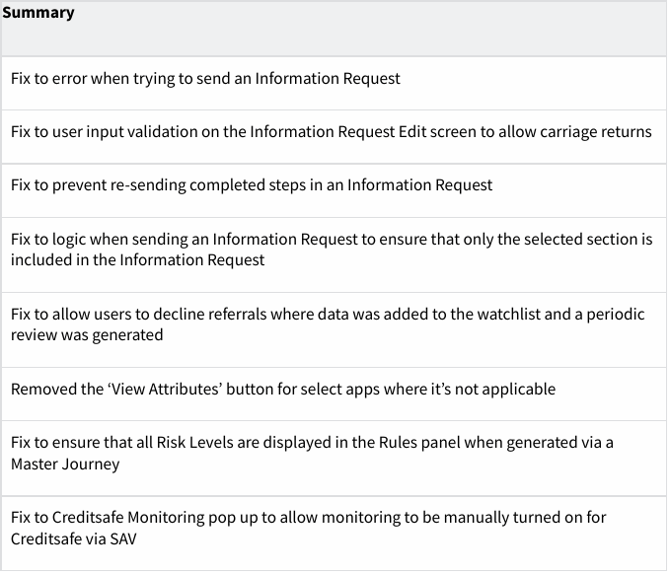Screen dimensions: 670x573
Task: Select the row about logic when sending an Information Request
Action: click(331, 250)
